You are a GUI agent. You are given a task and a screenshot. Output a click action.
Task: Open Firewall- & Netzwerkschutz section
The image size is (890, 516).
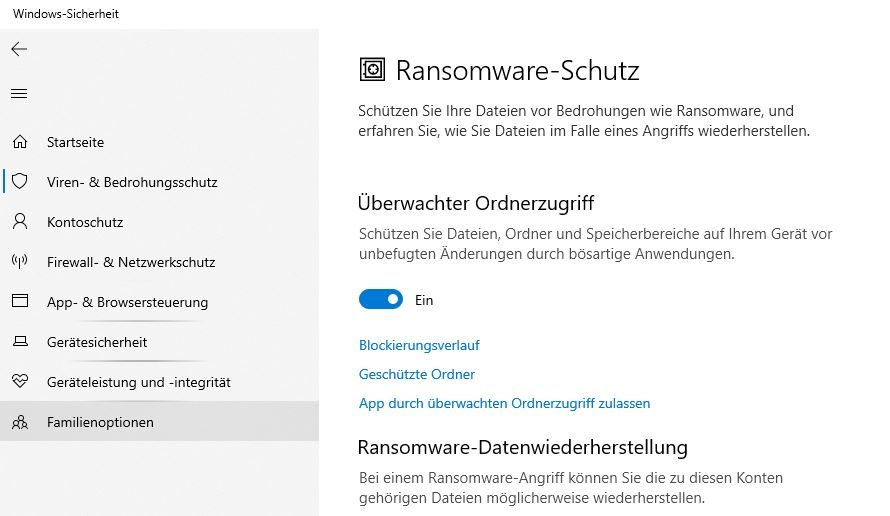click(x=131, y=262)
